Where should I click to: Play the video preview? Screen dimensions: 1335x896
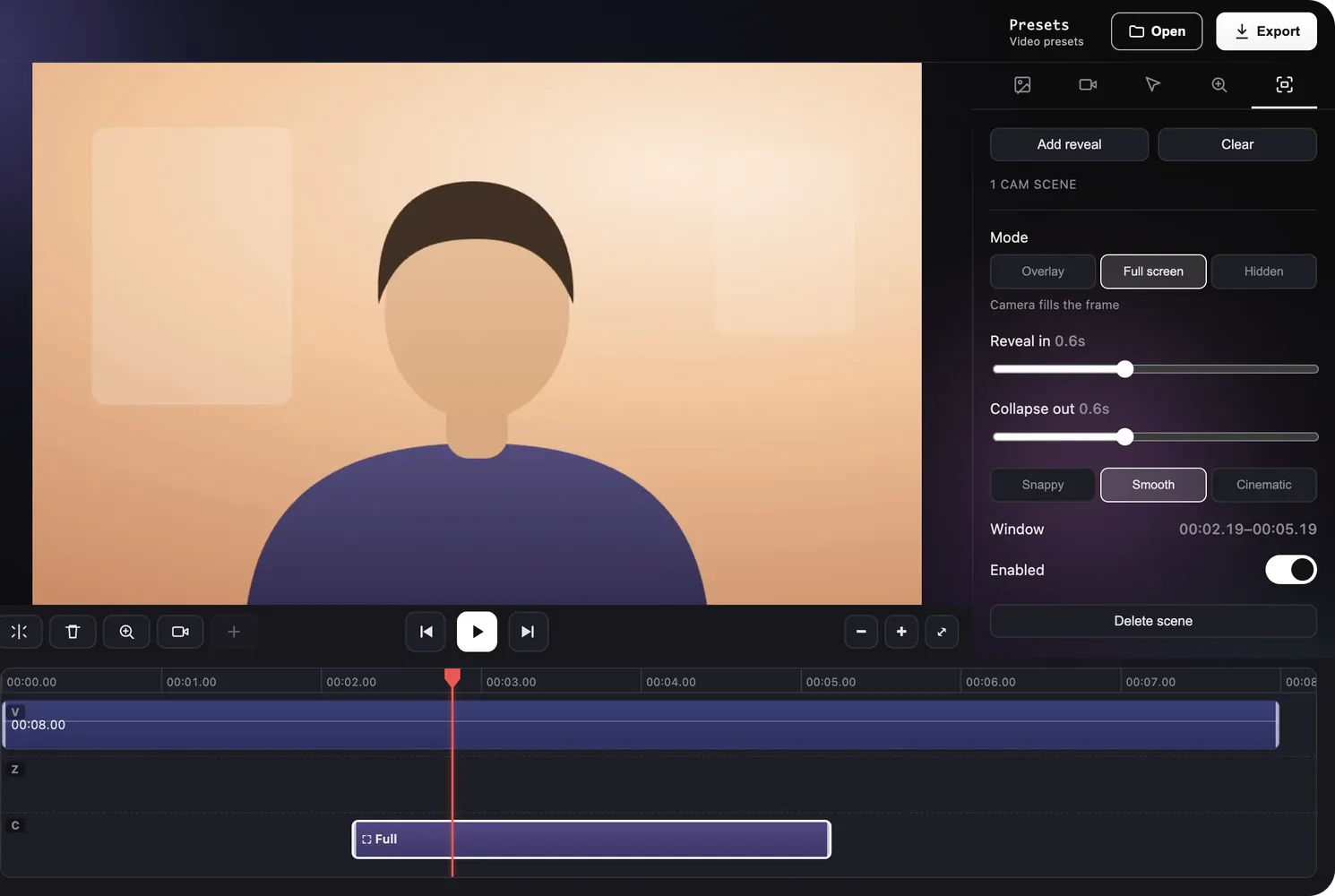(477, 632)
